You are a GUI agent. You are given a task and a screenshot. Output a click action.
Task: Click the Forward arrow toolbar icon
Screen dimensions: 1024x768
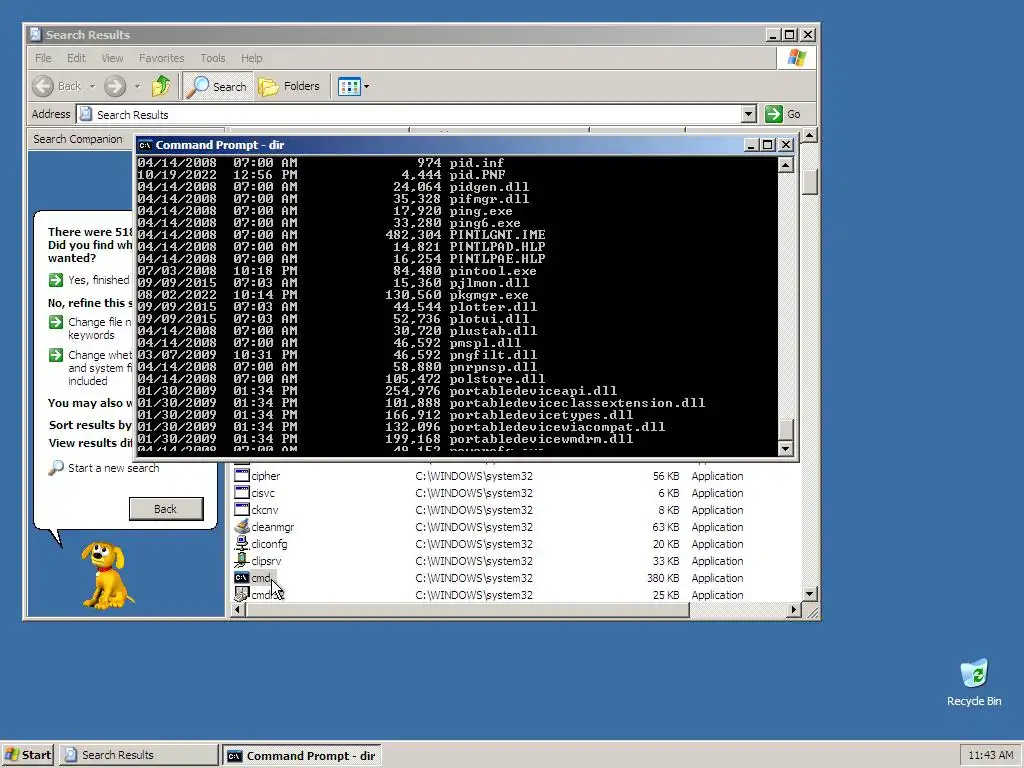click(115, 86)
